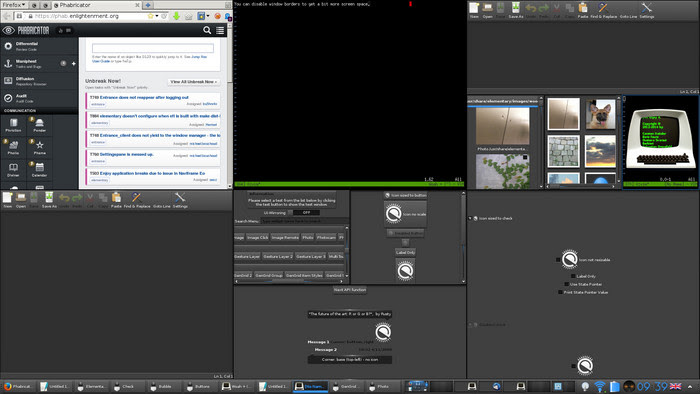Open Settings in upper-right editor toolbar
The height and width of the screenshot is (394, 700).
[646, 10]
